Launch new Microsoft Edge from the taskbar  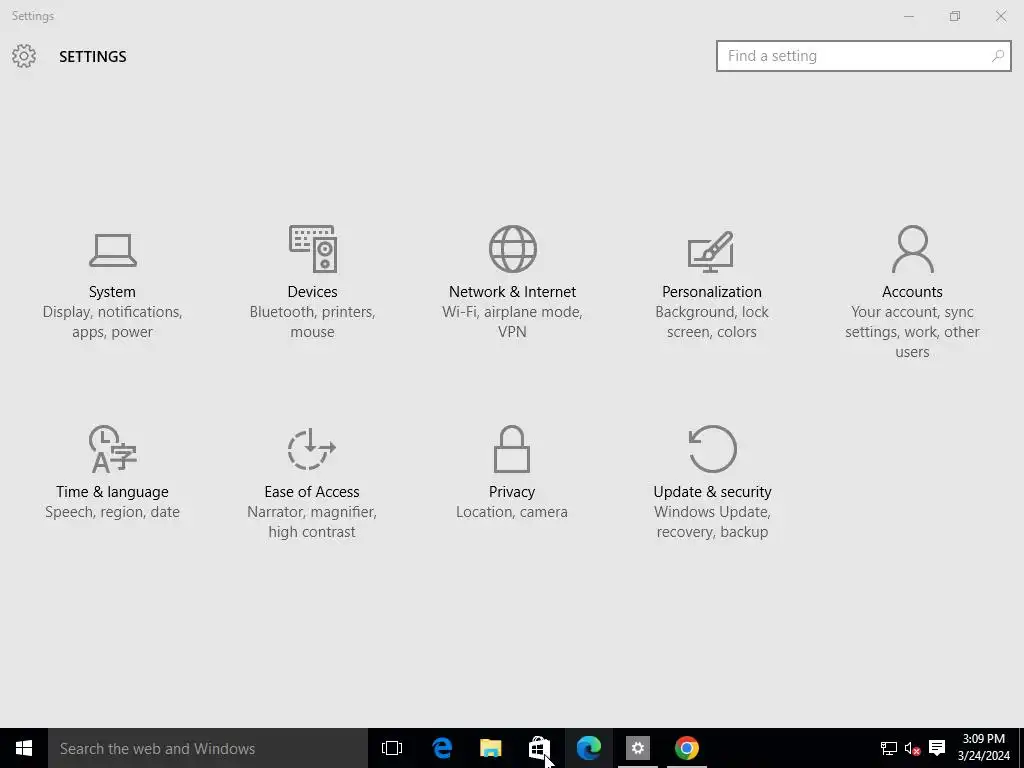[x=588, y=748]
